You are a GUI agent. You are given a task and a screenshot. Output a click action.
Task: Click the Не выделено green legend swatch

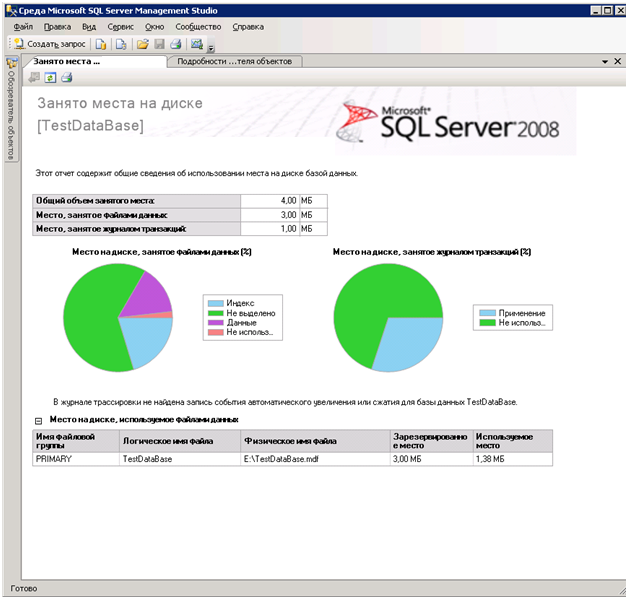point(215,313)
